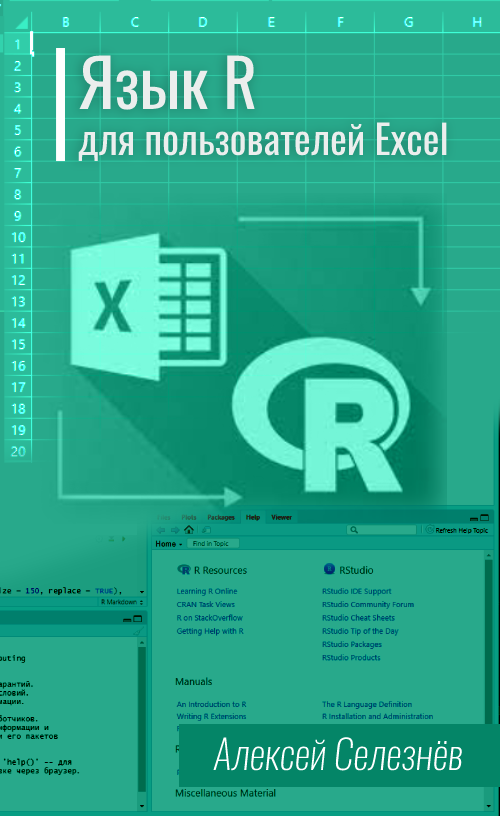The height and width of the screenshot is (816, 500).
Task: Open the CRAN Task Views link
Action: click(206, 604)
